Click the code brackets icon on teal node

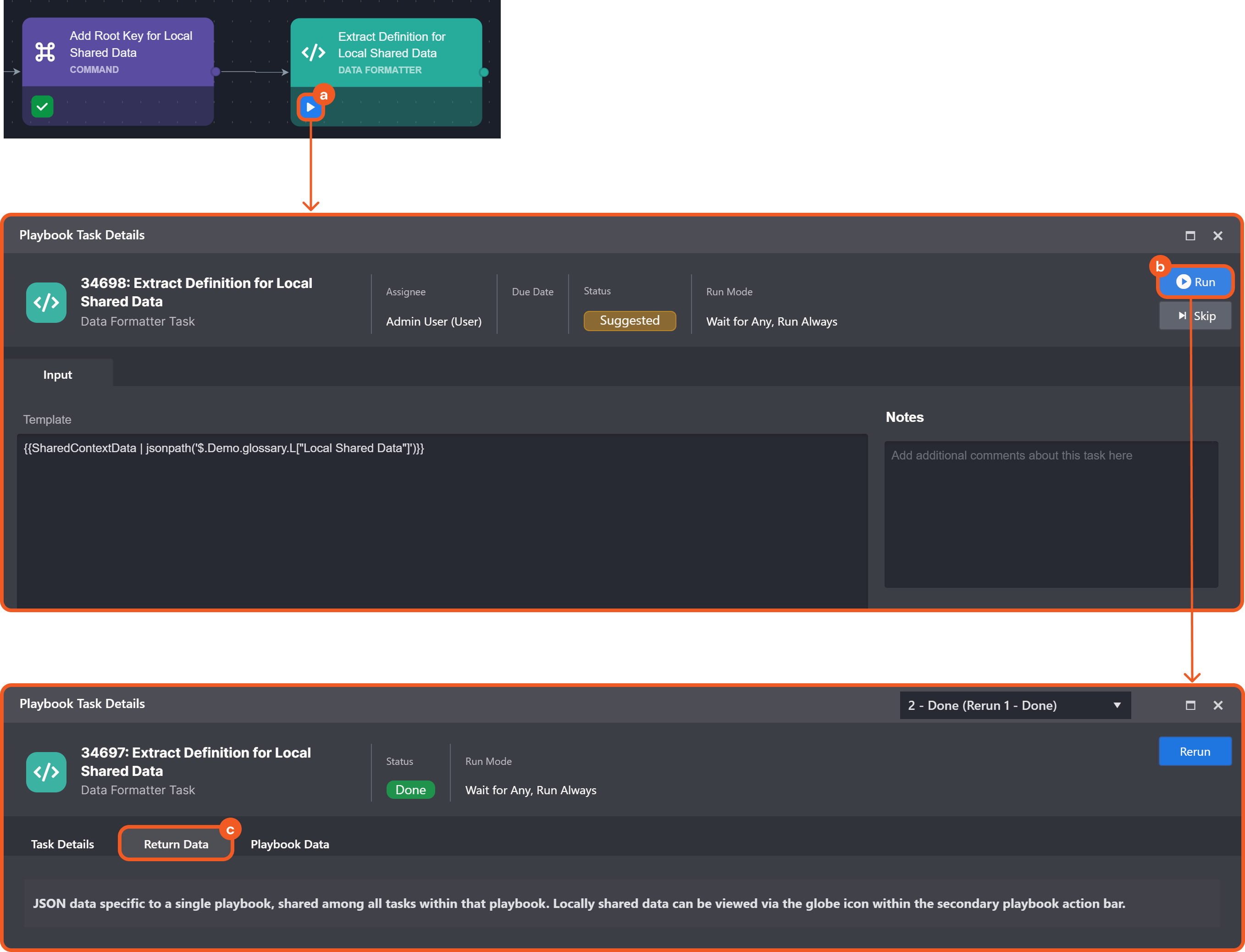point(313,53)
